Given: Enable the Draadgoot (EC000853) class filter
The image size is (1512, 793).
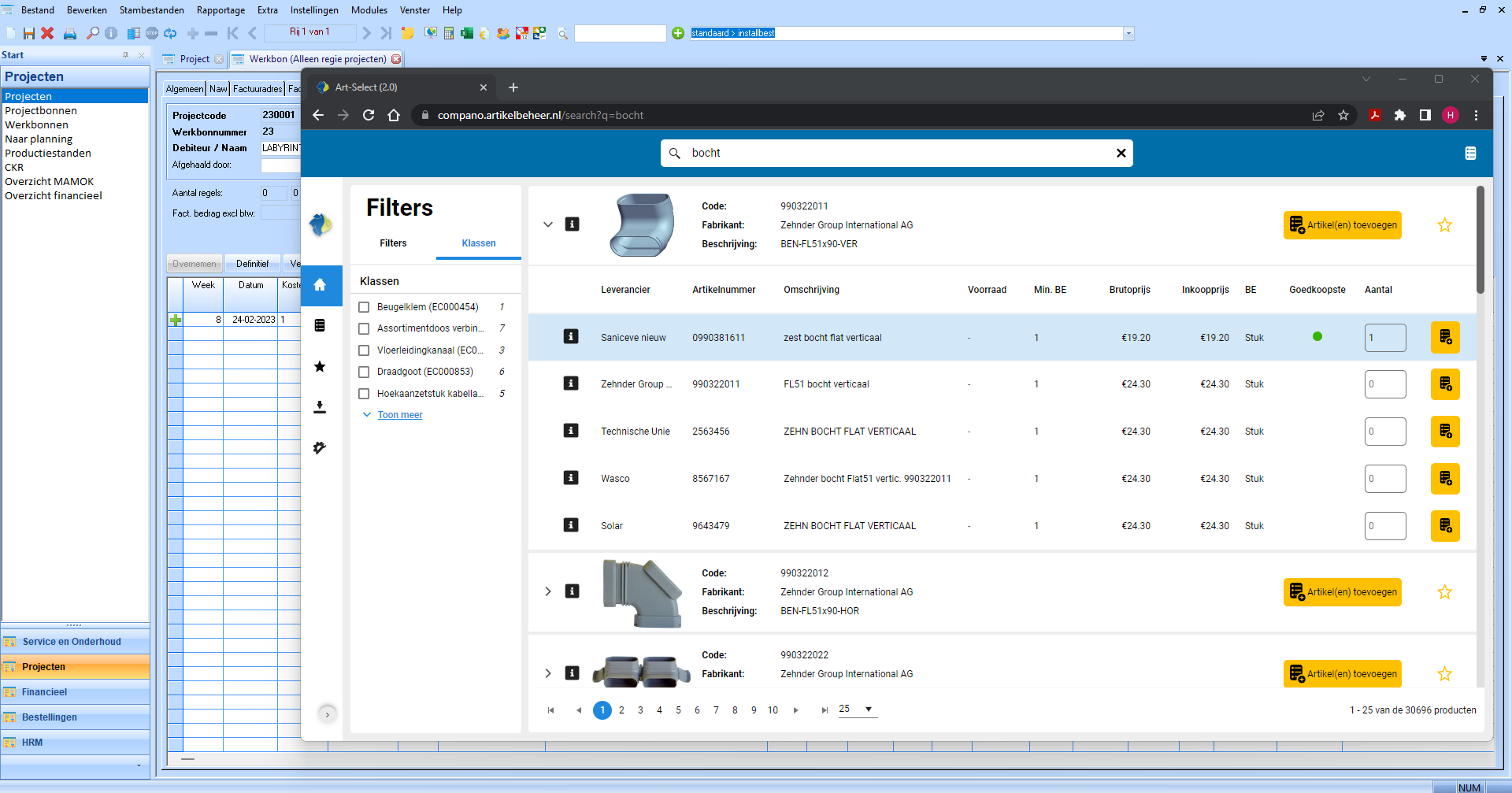Looking at the screenshot, I should coord(364,372).
